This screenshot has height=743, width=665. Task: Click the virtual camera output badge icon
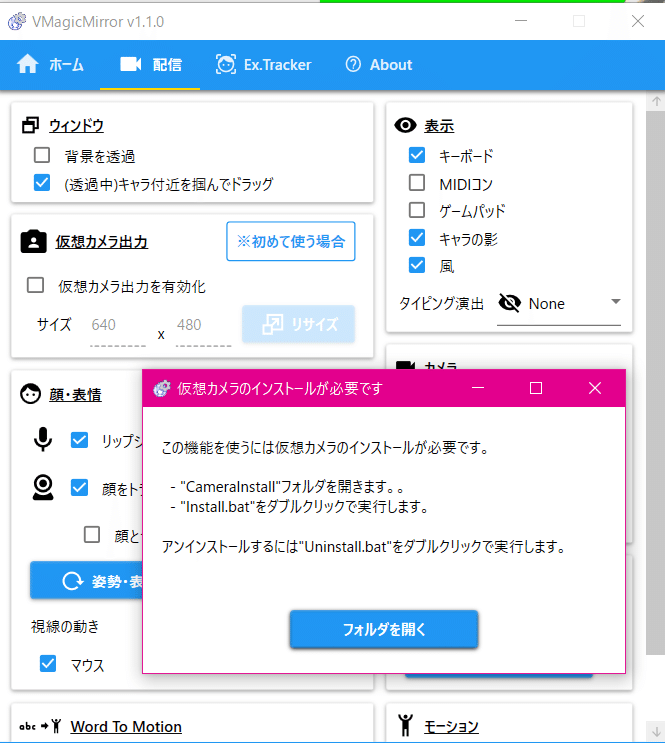pyautogui.click(x=33, y=242)
